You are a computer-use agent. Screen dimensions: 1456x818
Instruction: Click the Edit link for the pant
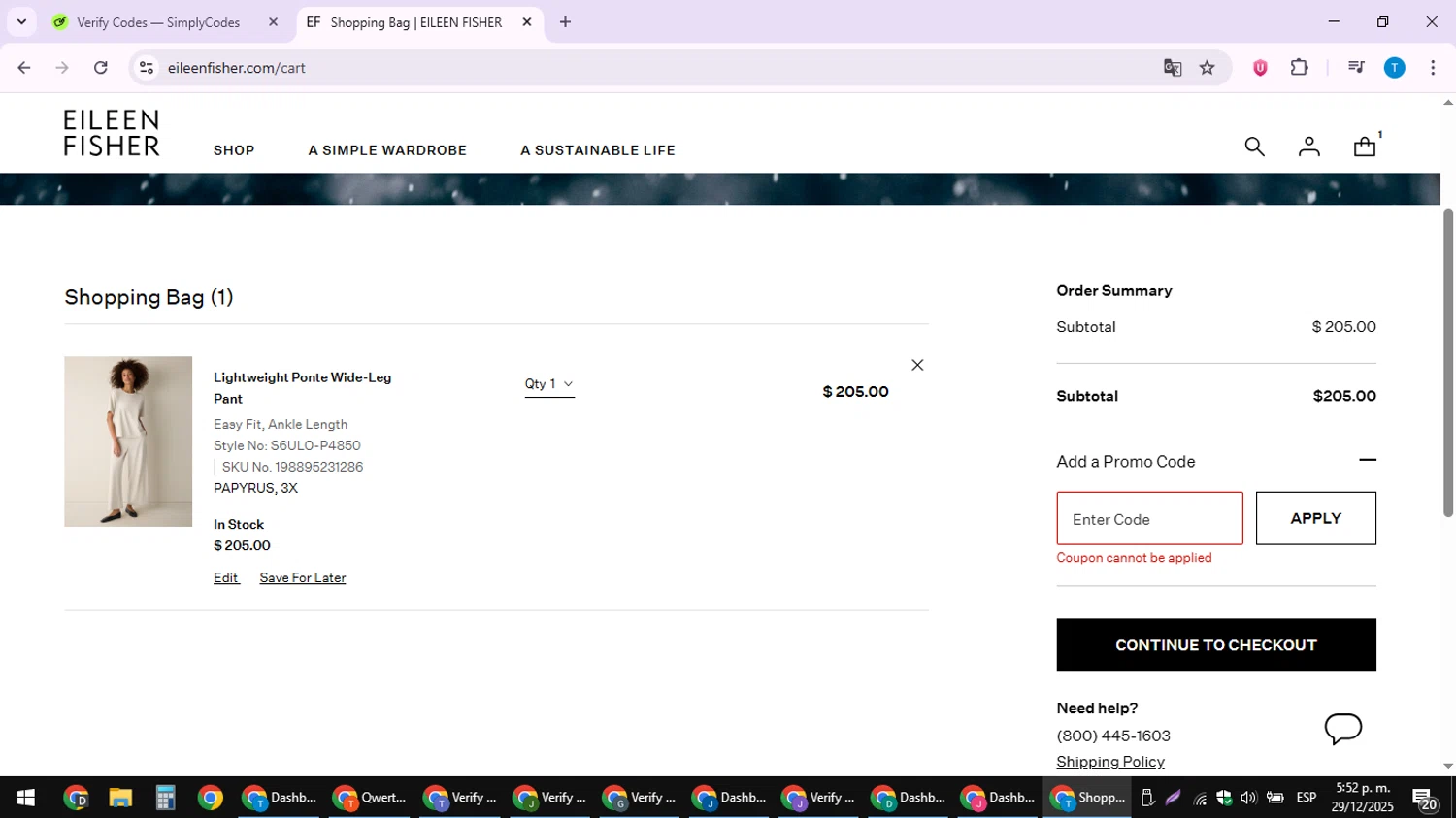point(226,578)
